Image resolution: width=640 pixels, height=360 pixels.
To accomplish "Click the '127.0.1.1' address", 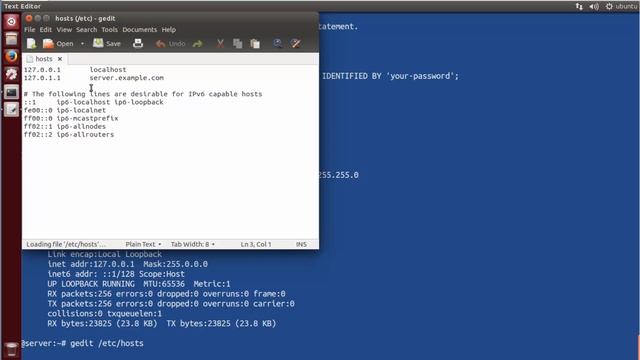I will coord(42,78).
